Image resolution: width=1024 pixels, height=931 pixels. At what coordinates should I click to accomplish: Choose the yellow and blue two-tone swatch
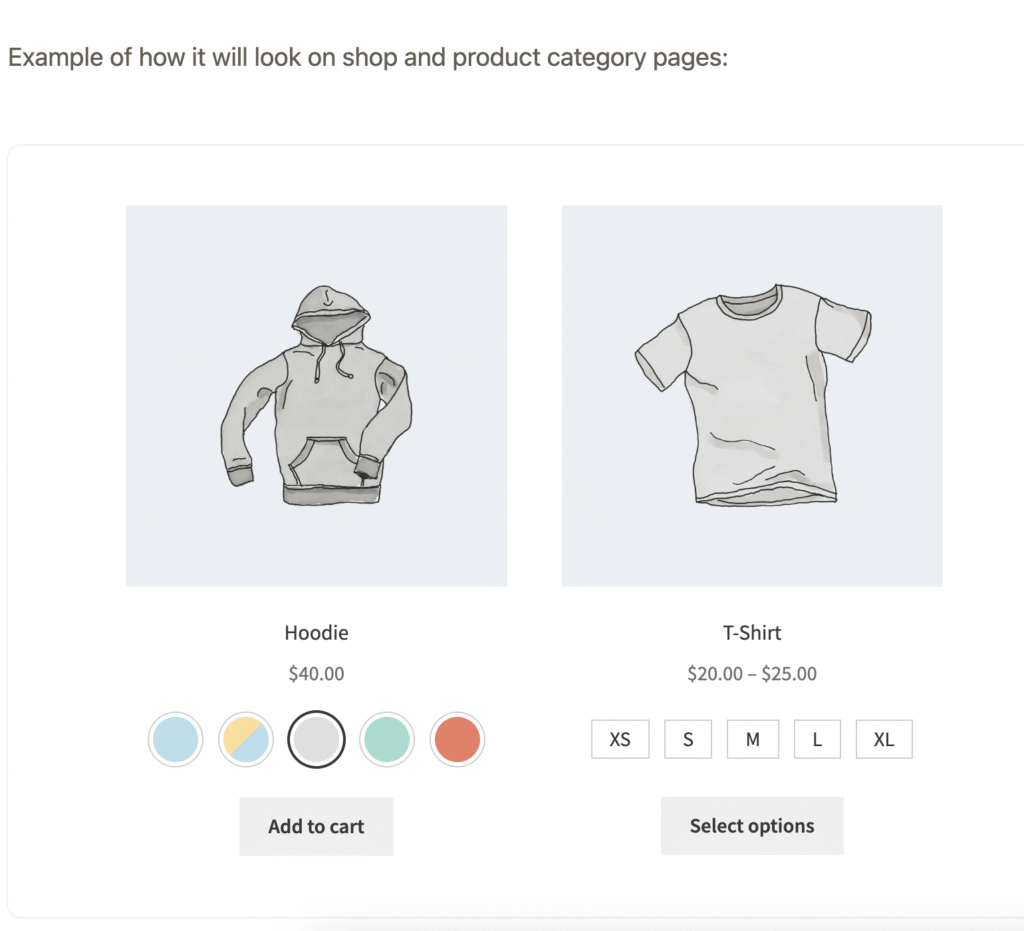click(246, 740)
